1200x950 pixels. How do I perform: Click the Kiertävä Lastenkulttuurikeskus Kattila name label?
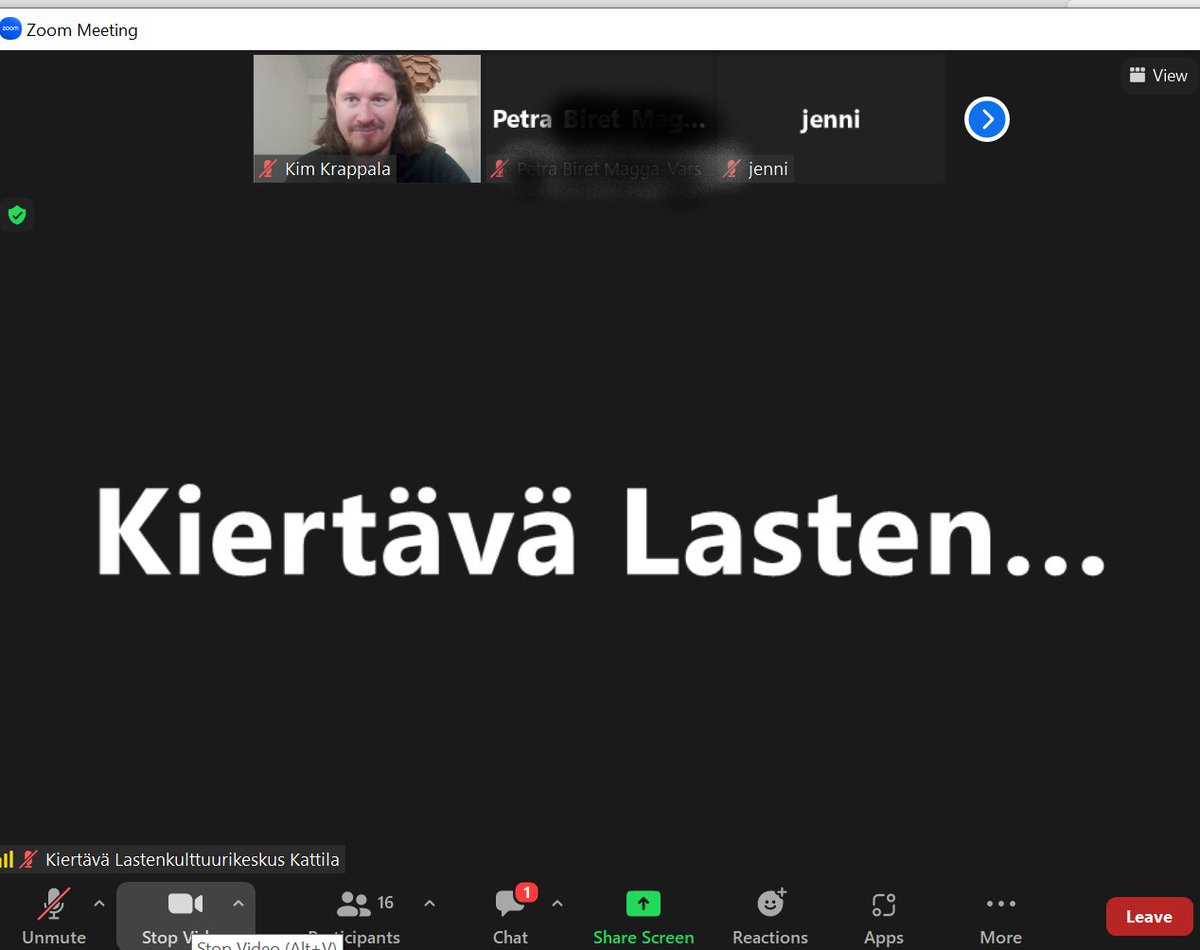[192, 859]
